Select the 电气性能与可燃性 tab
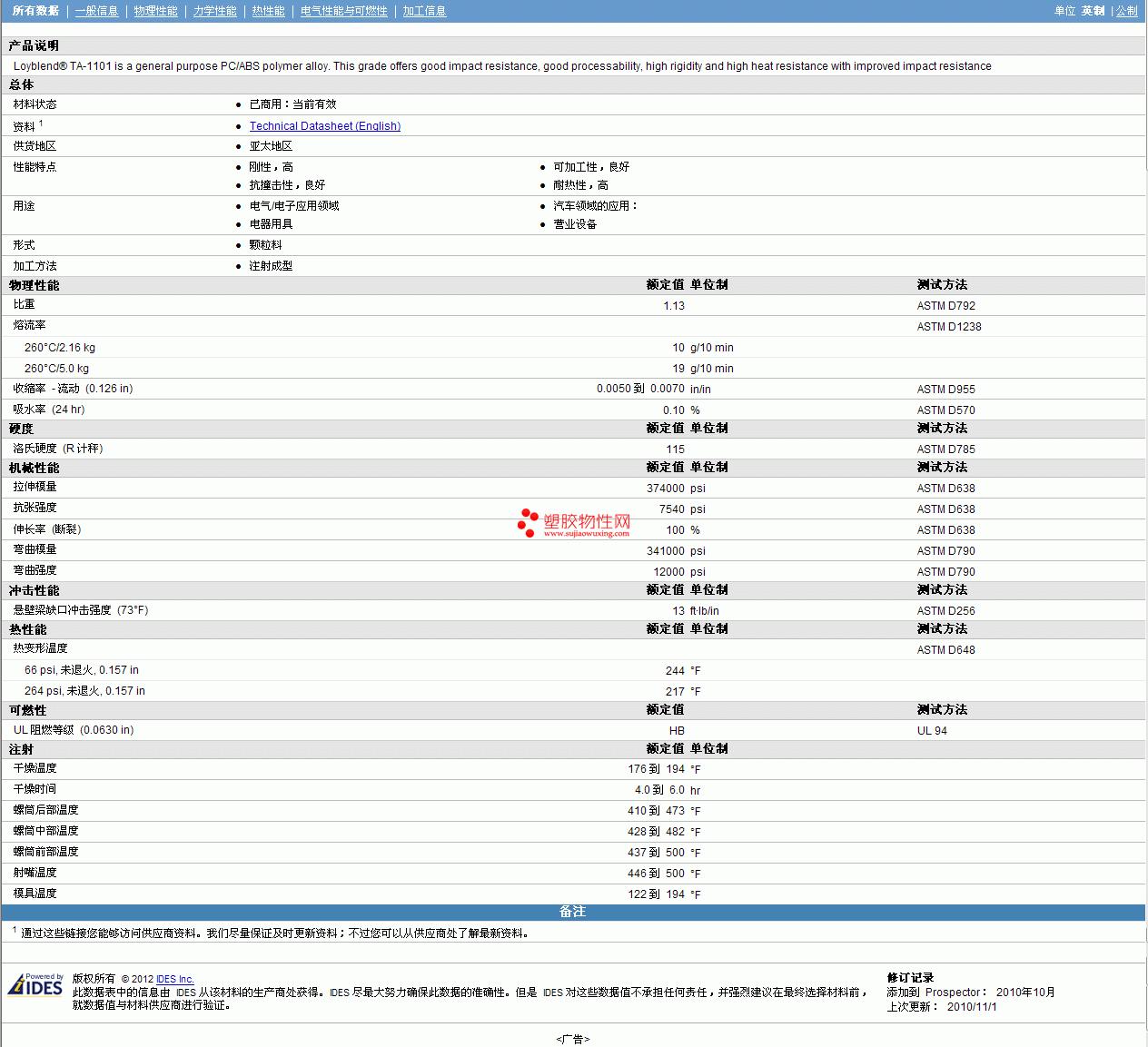1148x1047 pixels. point(343,11)
